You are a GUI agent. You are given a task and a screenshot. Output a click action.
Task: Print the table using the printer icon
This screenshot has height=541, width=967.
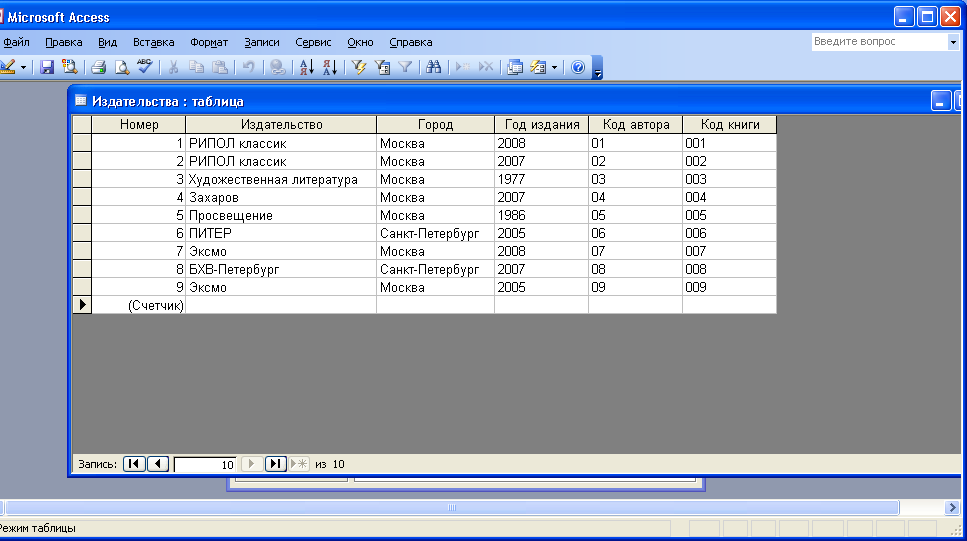click(x=99, y=67)
